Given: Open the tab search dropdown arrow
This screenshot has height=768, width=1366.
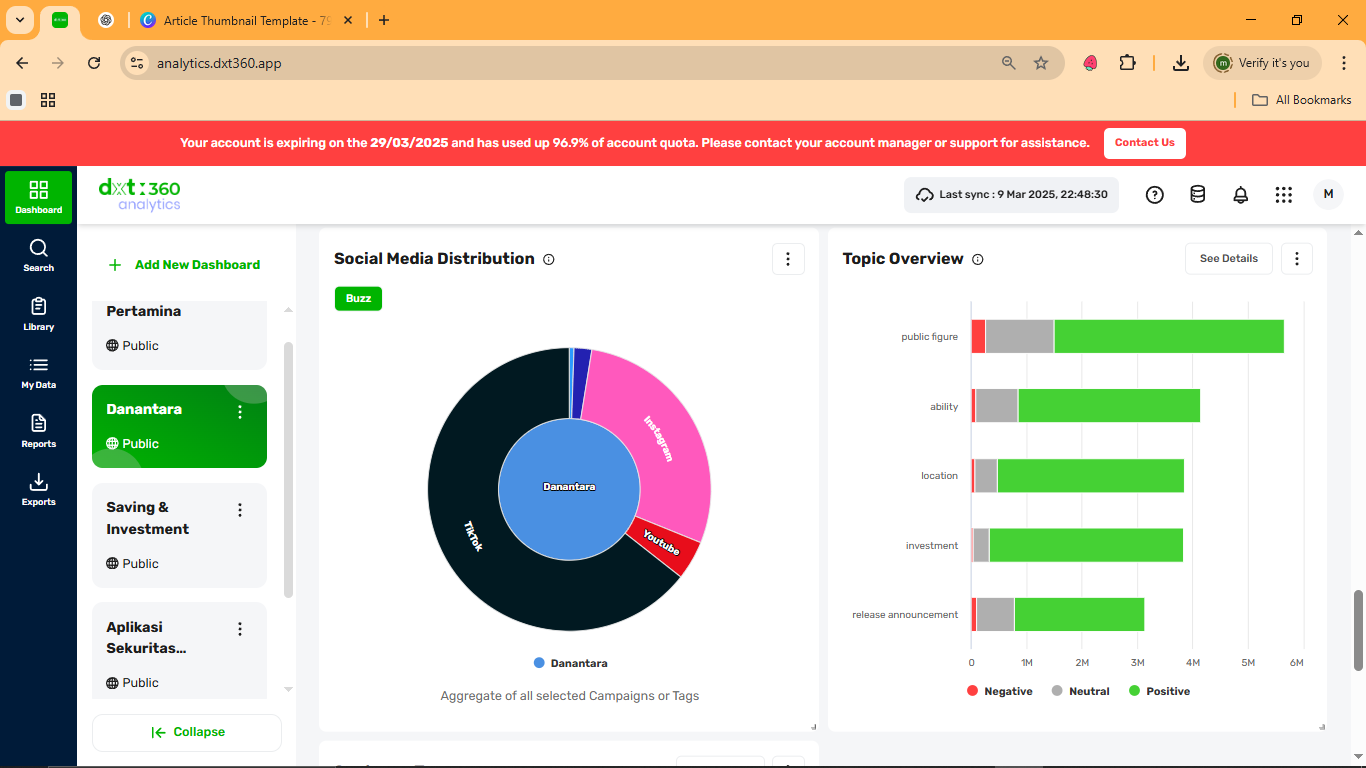Looking at the screenshot, I should click(19, 20).
